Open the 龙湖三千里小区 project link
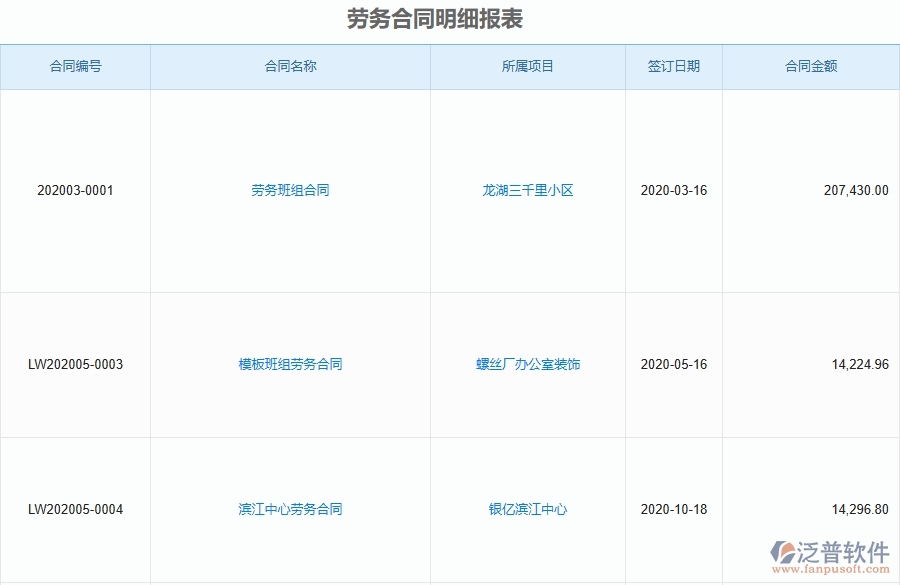 coord(526,190)
